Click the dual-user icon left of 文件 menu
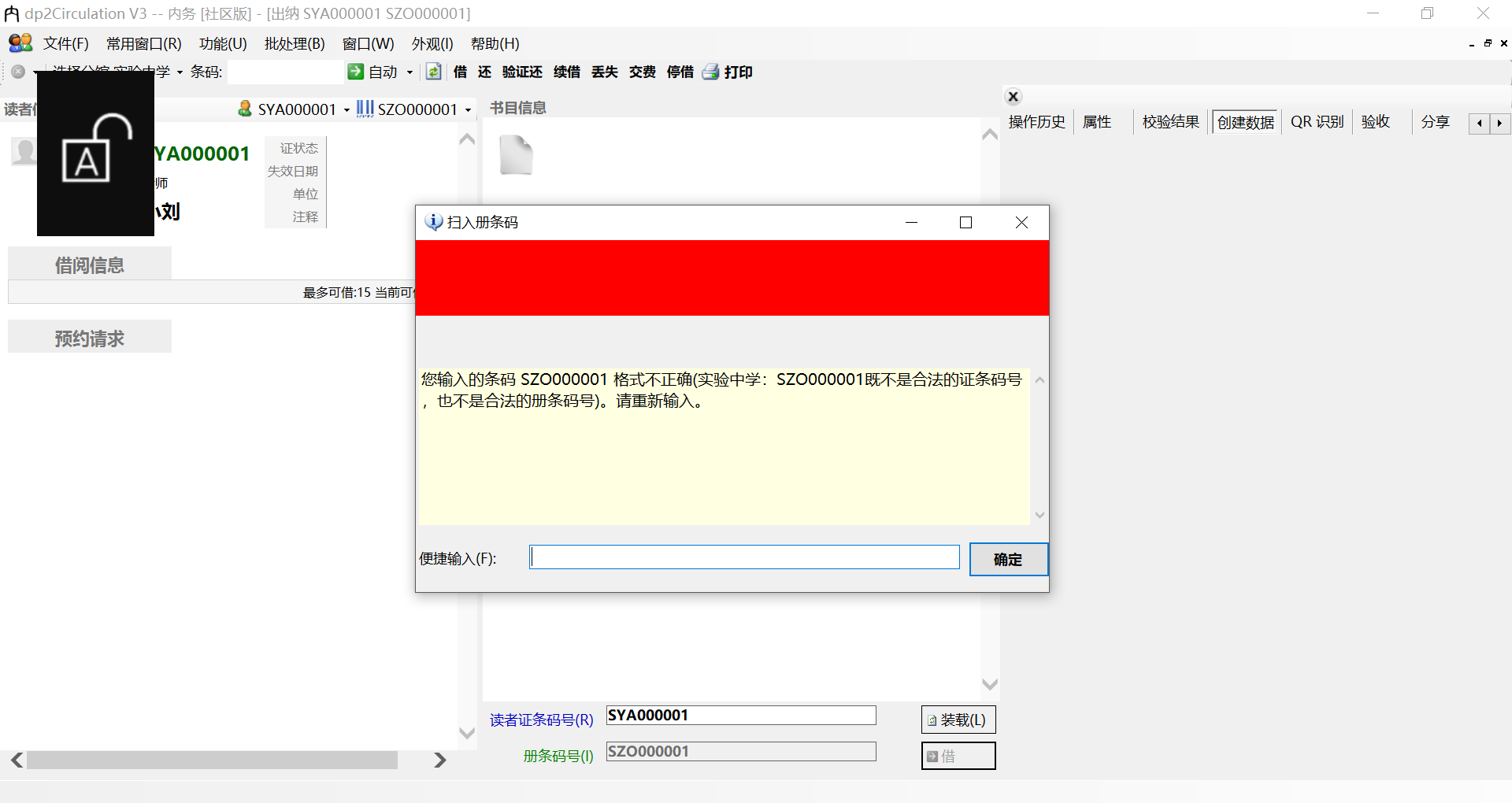Viewport: 1512px width, 803px height. pyautogui.click(x=19, y=43)
